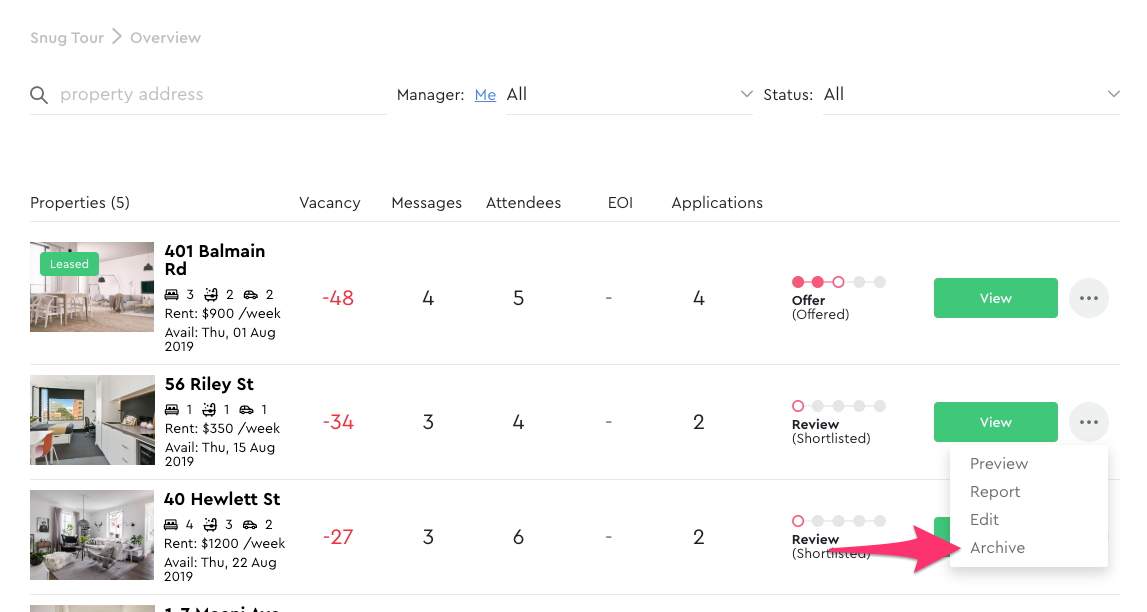Open the more options button for 401 Balmain Rd
Viewport: 1147px width, 612px height.
pos(1088,298)
